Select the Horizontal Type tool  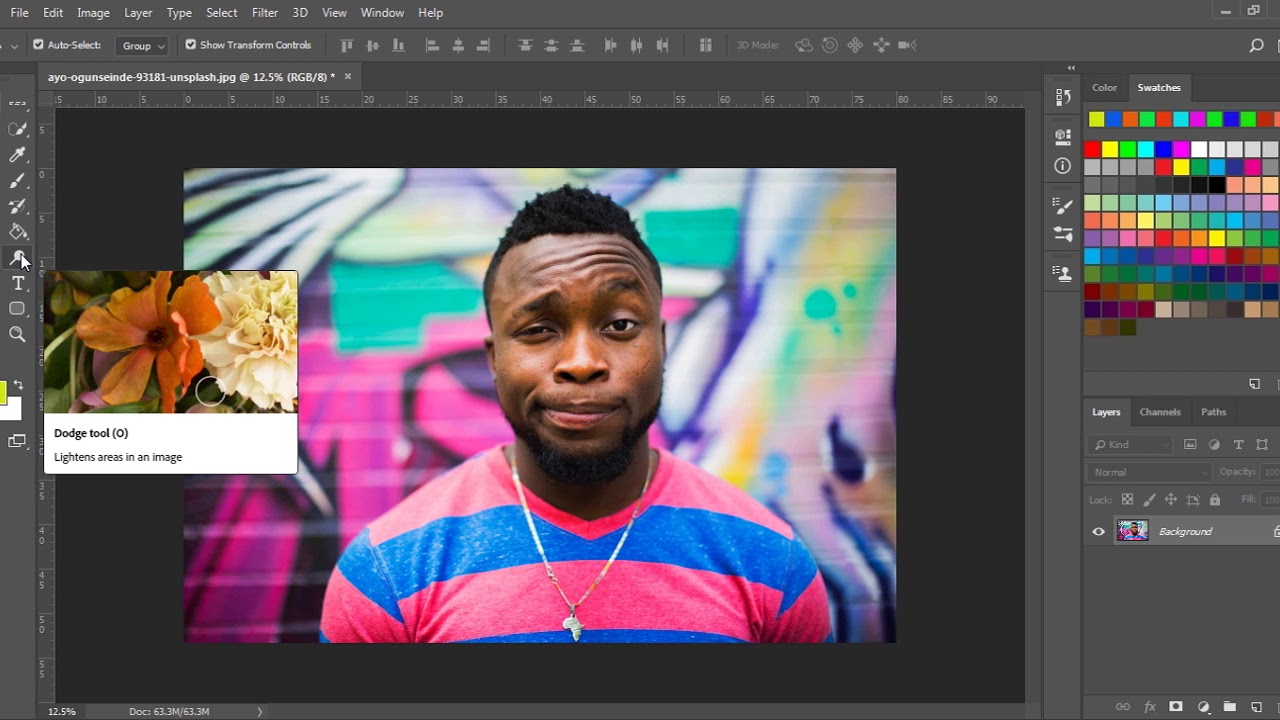17,284
